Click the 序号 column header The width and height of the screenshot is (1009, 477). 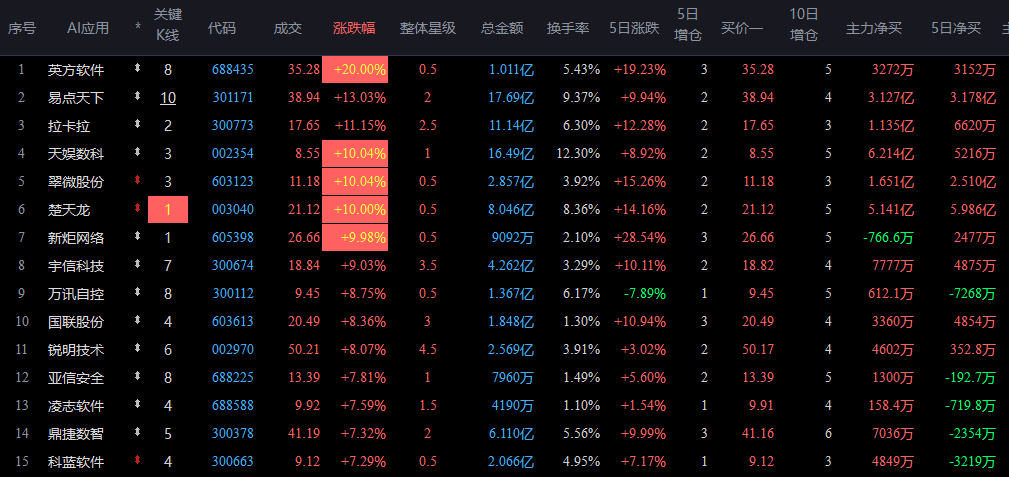pyautogui.click(x=22, y=28)
